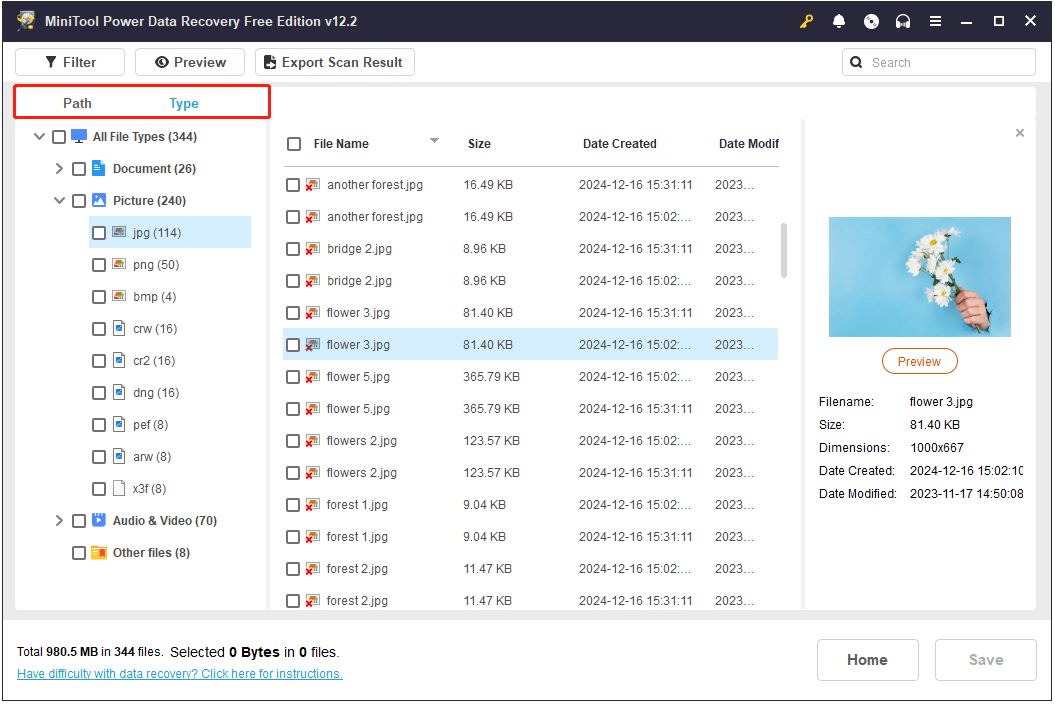
Task: Check the jpg (114) checkbox
Action: click(99, 232)
